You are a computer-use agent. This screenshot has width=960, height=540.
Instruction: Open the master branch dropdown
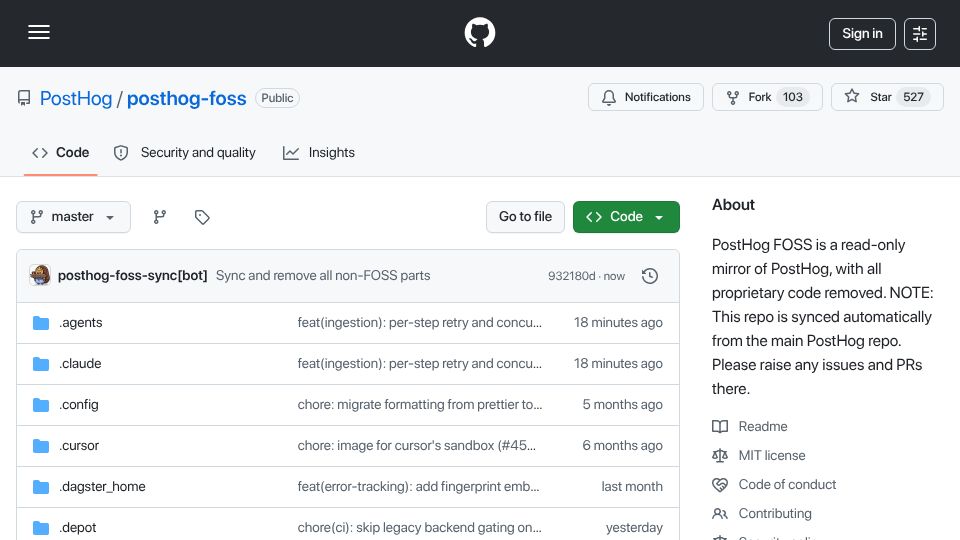click(x=73, y=217)
